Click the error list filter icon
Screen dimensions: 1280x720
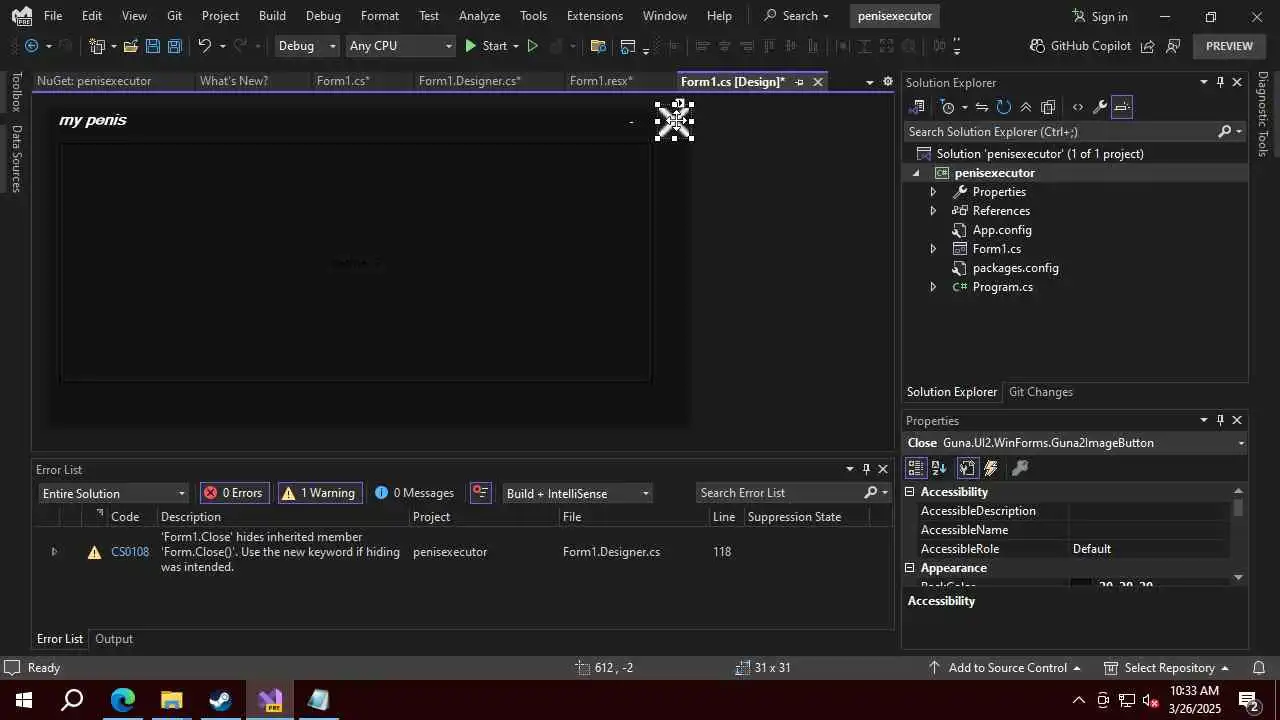point(481,493)
